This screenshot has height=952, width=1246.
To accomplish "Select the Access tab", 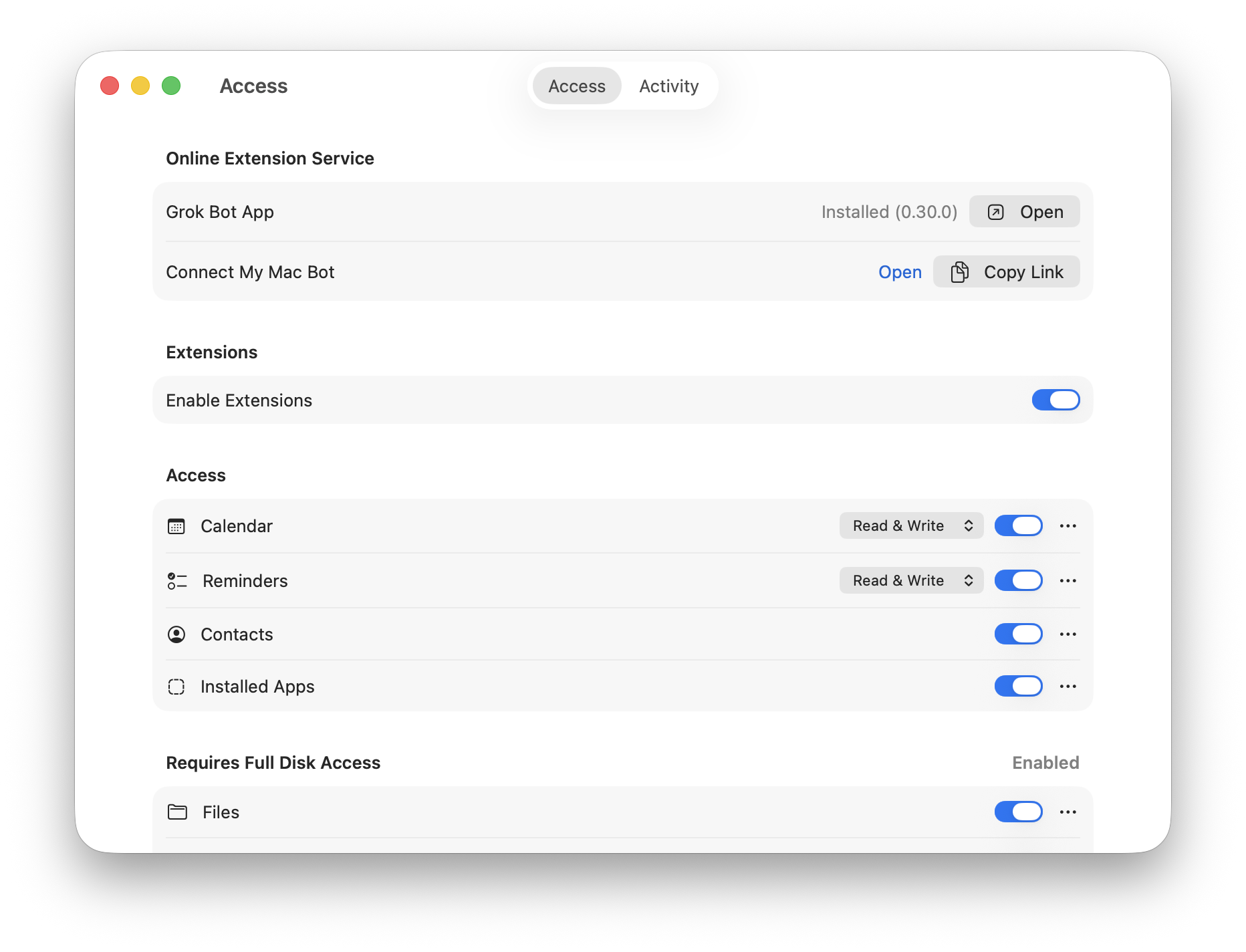I will coord(577,86).
